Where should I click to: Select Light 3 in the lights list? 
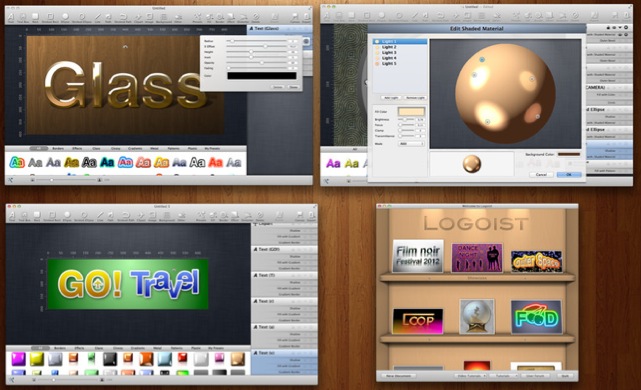pos(389,53)
